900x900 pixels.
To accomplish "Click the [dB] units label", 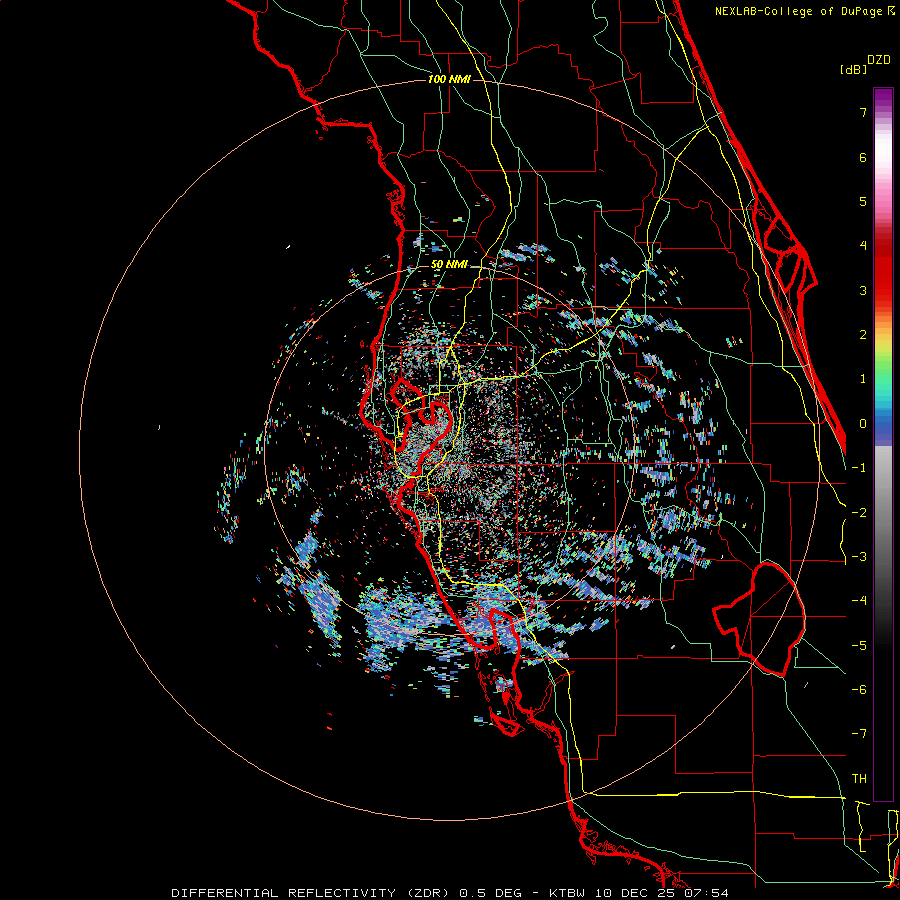I will coord(854,69).
